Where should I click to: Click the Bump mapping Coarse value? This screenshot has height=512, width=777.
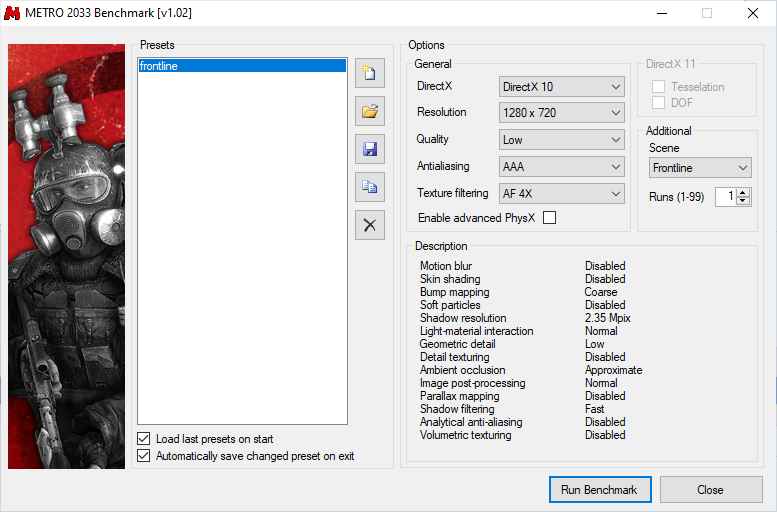[601, 292]
